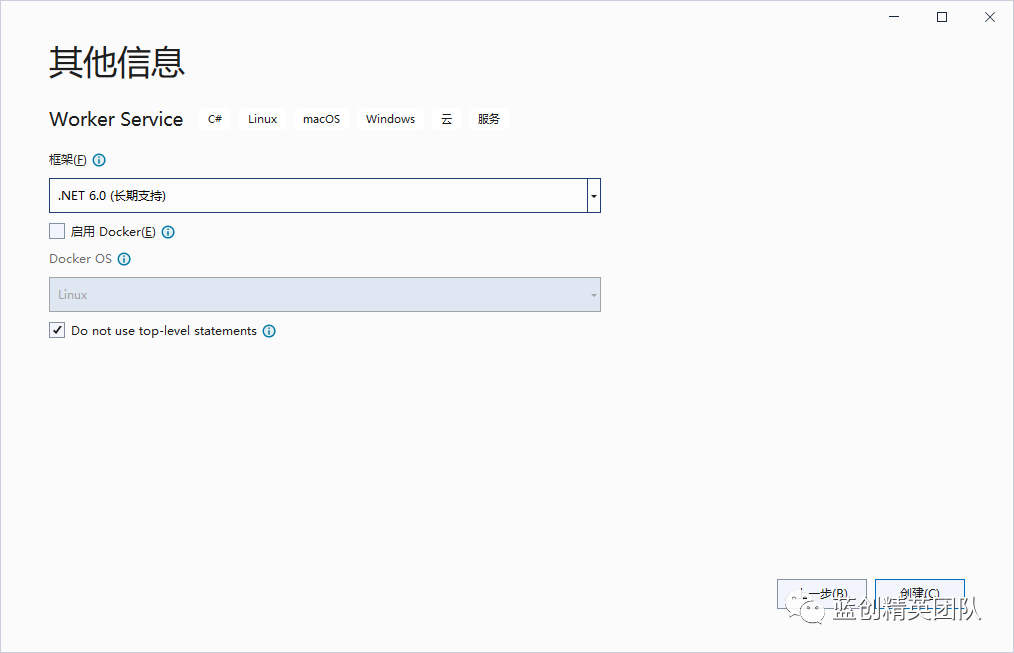Click the Docker OS label
Viewport: 1014px width, 653px height.
coord(80,259)
